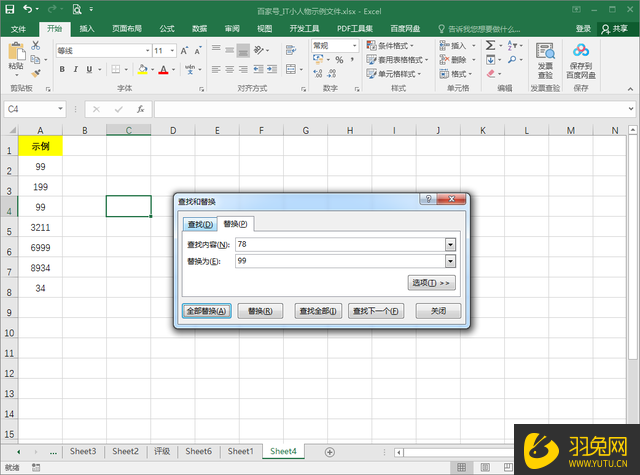Open Conditional Formatting (条件格式) dropdown

(x=390, y=45)
